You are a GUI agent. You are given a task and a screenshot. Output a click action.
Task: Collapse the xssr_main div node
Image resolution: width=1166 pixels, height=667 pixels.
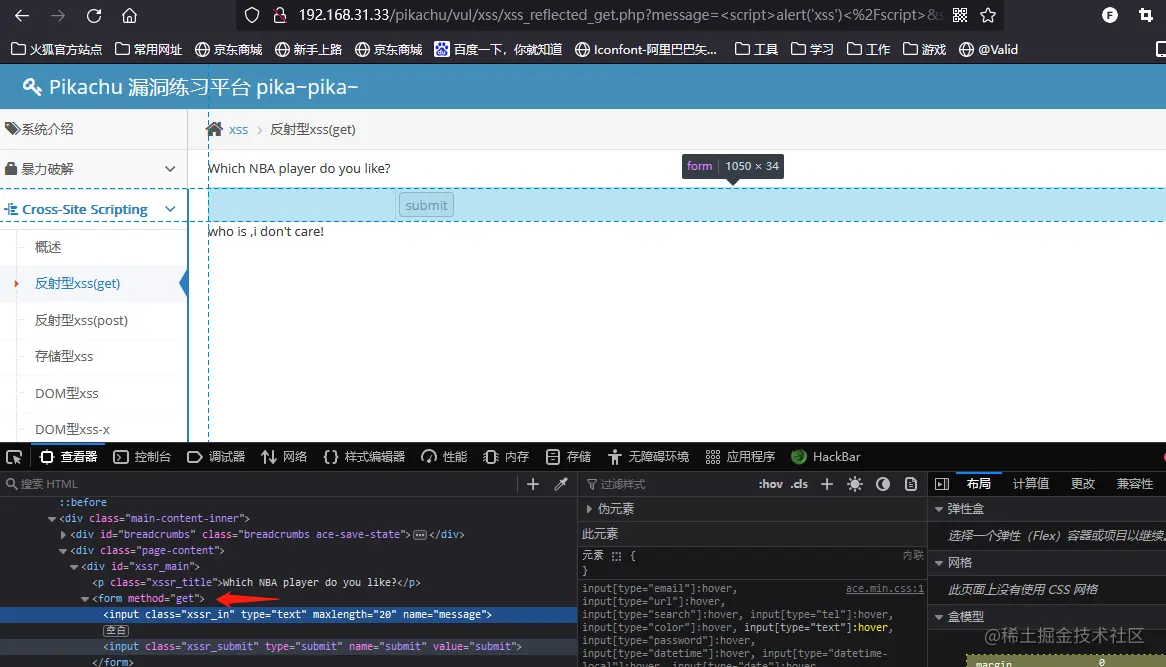(74, 567)
